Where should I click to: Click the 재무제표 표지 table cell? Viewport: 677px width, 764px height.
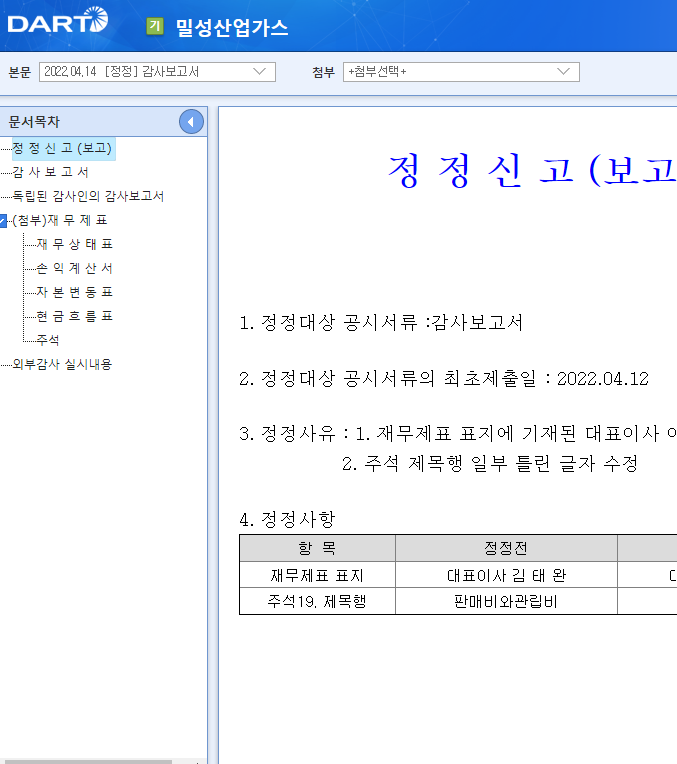coord(317,575)
